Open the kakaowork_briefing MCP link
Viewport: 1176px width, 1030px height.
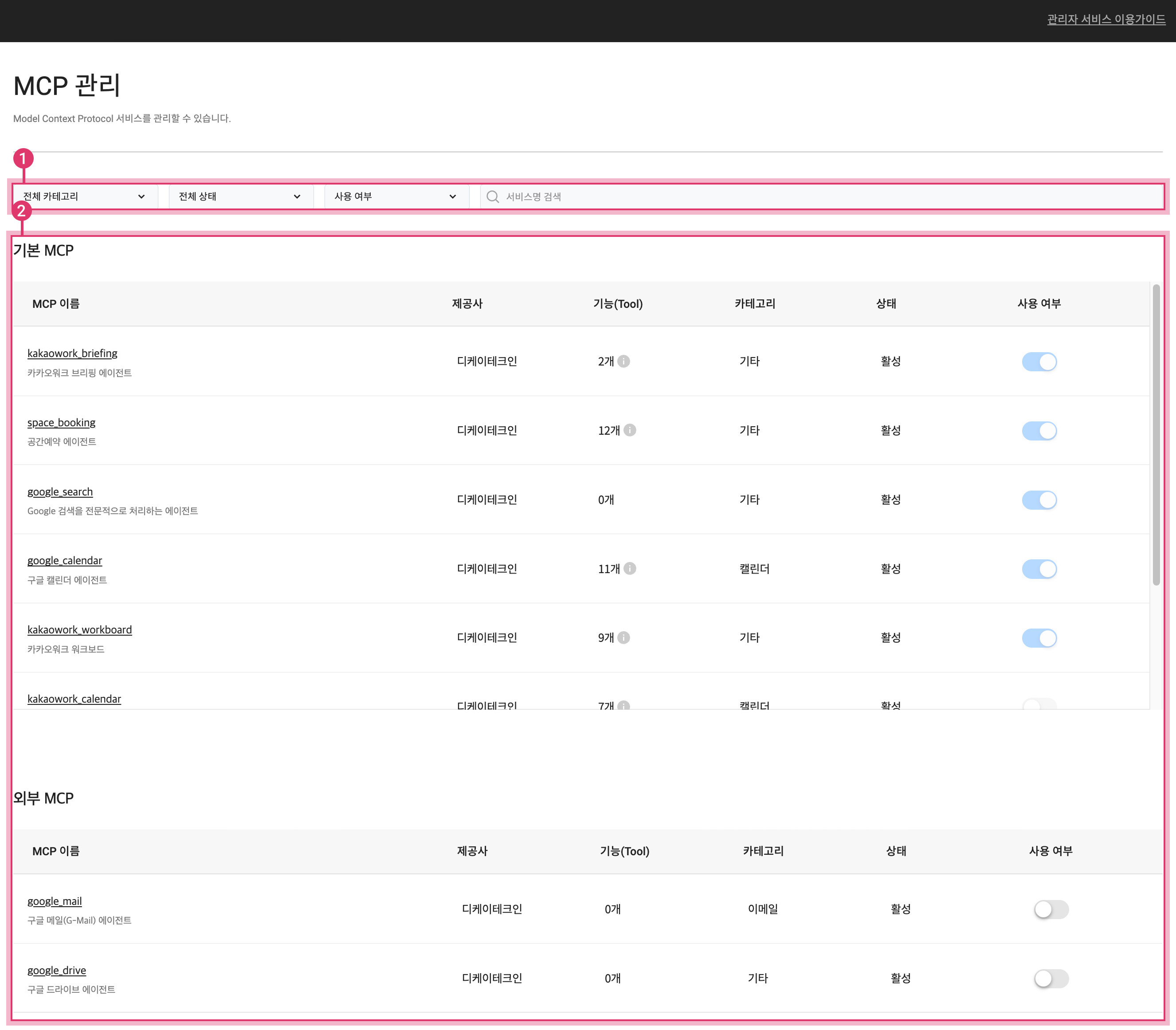pos(72,354)
